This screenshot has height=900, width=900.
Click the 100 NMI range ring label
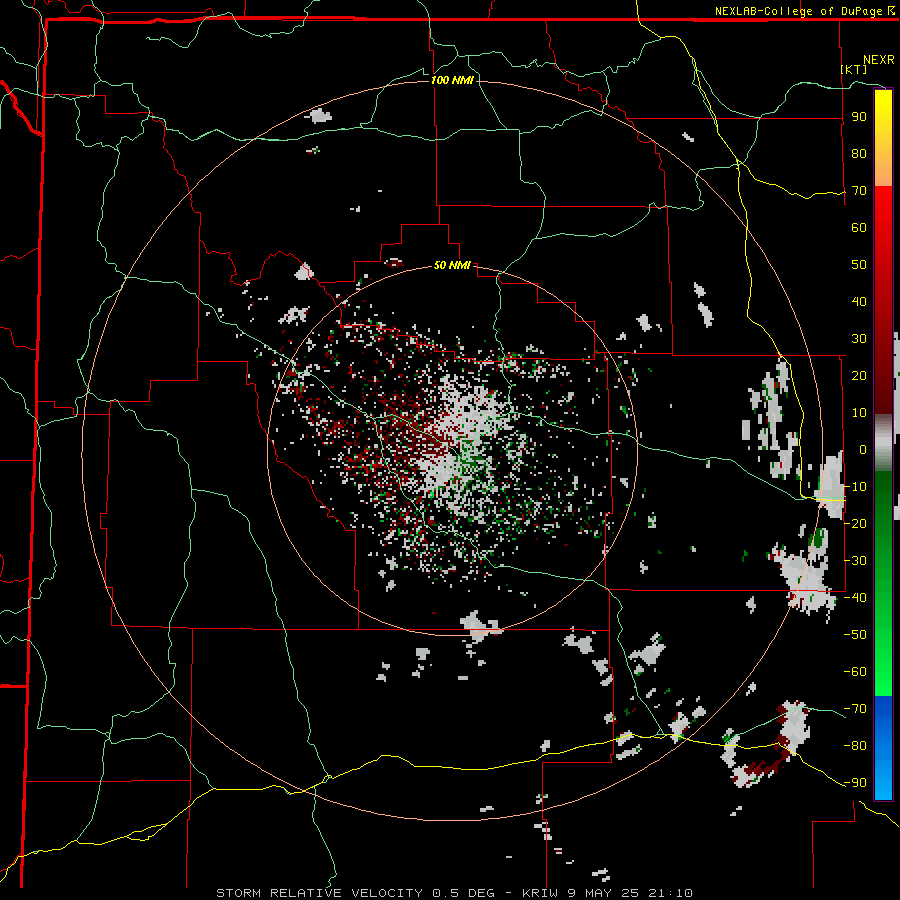coord(452,80)
